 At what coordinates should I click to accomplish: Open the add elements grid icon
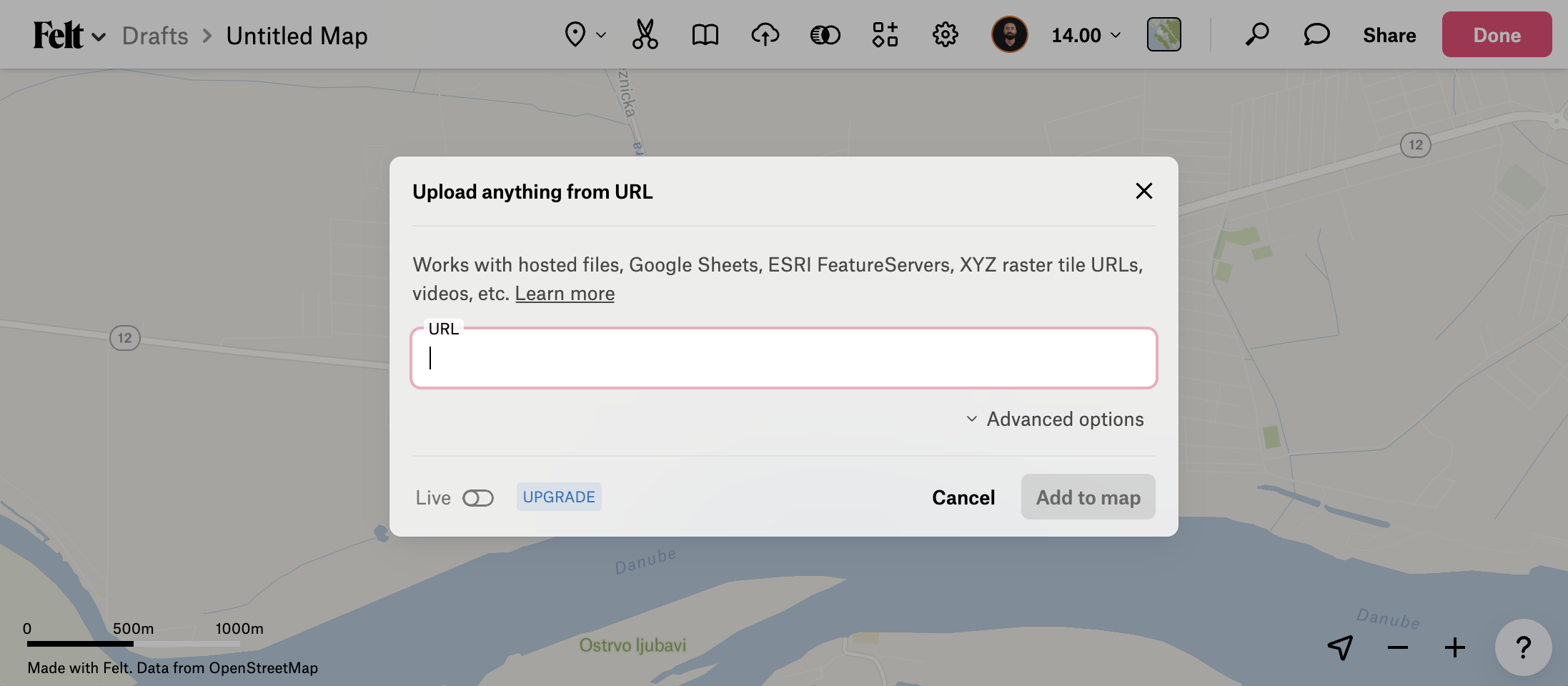[885, 34]
